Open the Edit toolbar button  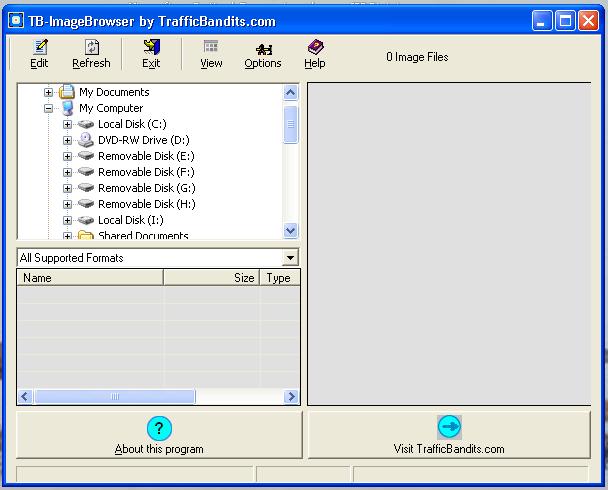[x=39, y=54]
